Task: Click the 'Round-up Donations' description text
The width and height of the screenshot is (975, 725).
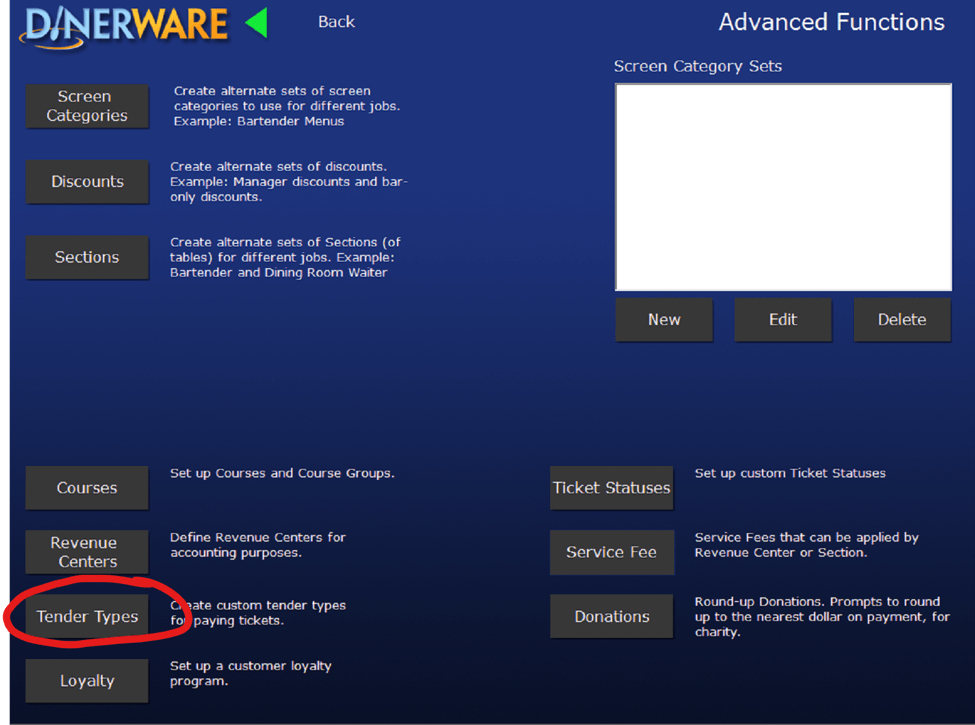Action: tap(822, 617)
